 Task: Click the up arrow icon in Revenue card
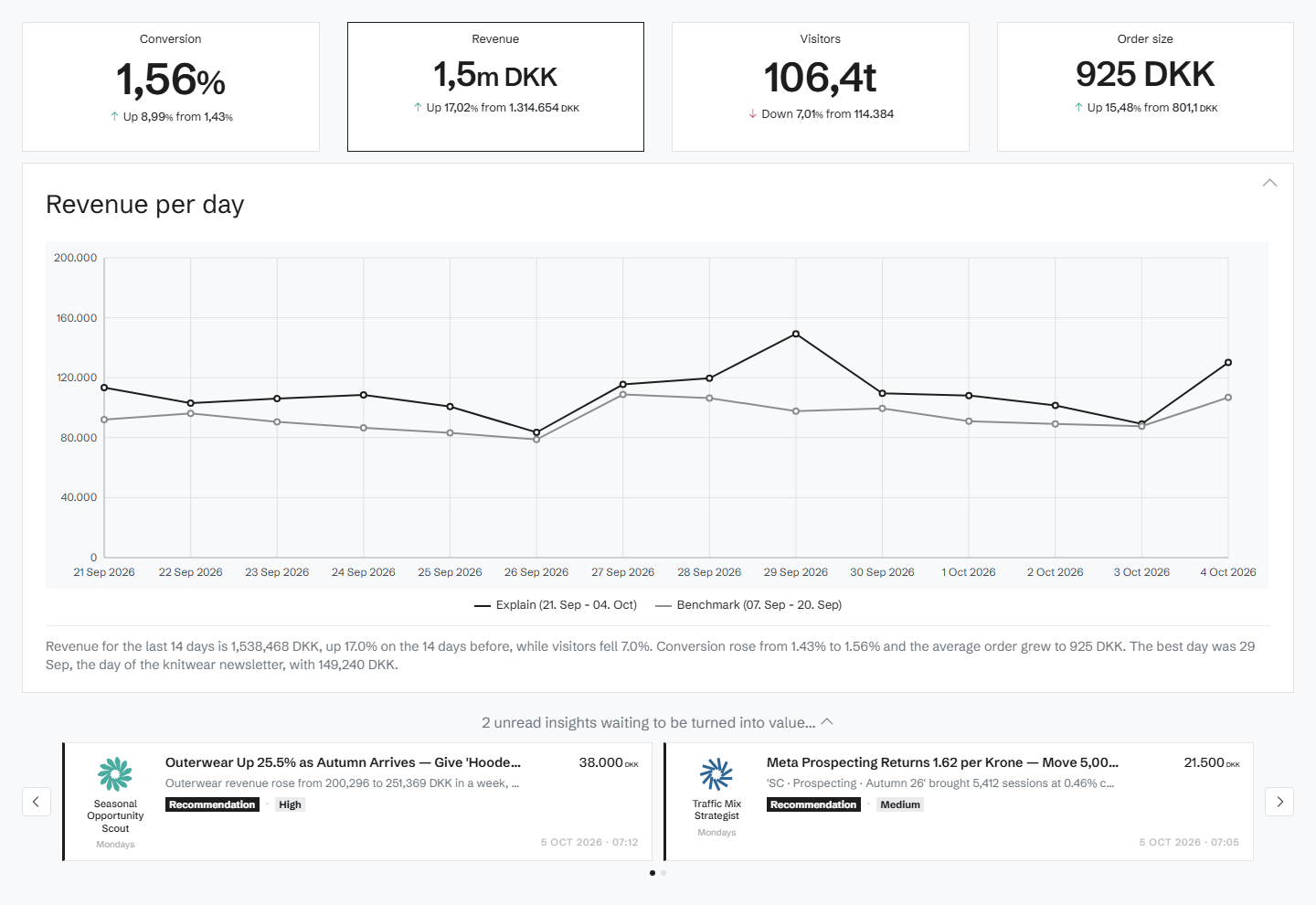pos(418,108)
